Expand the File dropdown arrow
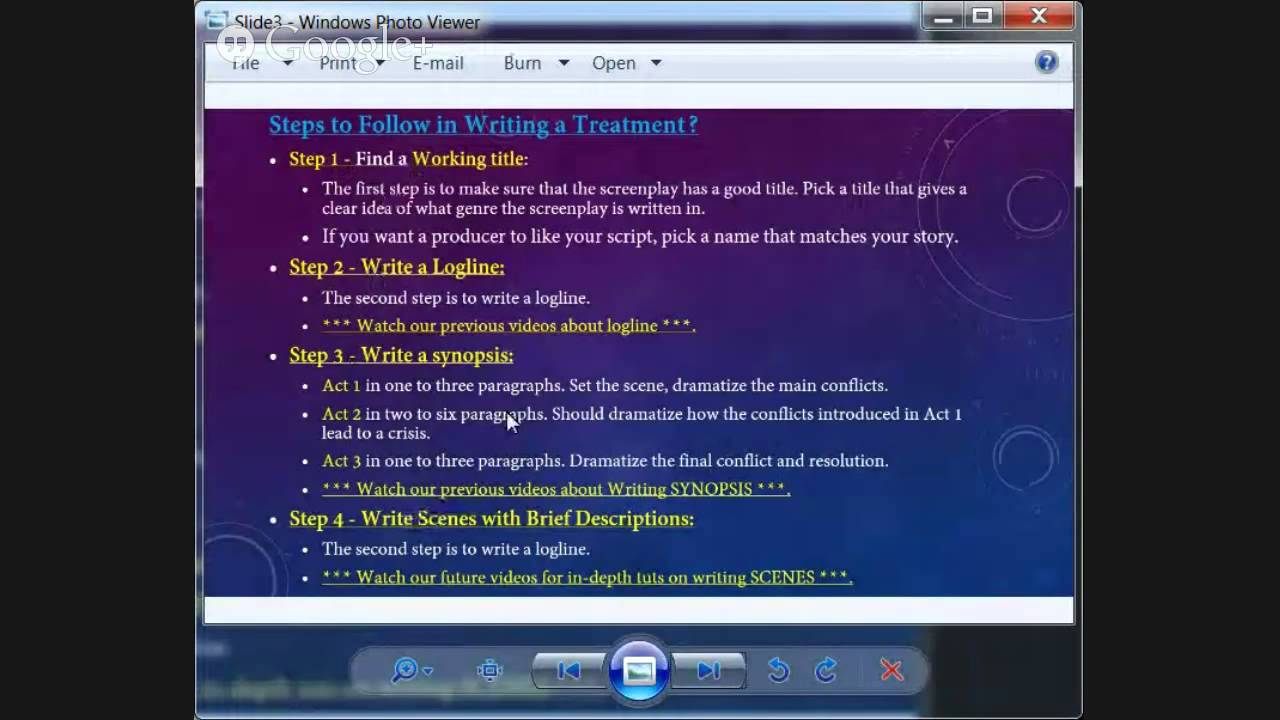The image size is (1280, 720). 288,63
